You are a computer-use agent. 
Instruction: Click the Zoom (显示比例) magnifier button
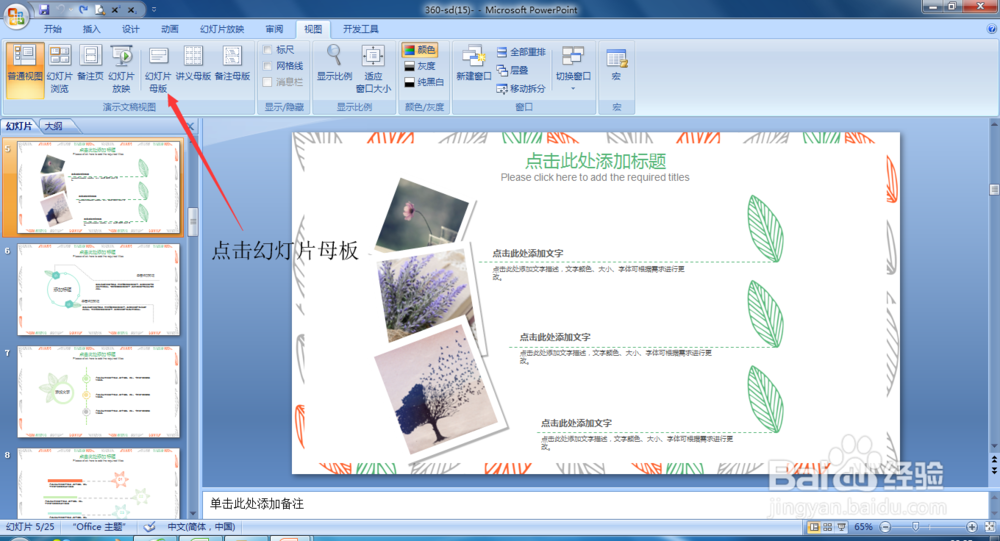334,63
